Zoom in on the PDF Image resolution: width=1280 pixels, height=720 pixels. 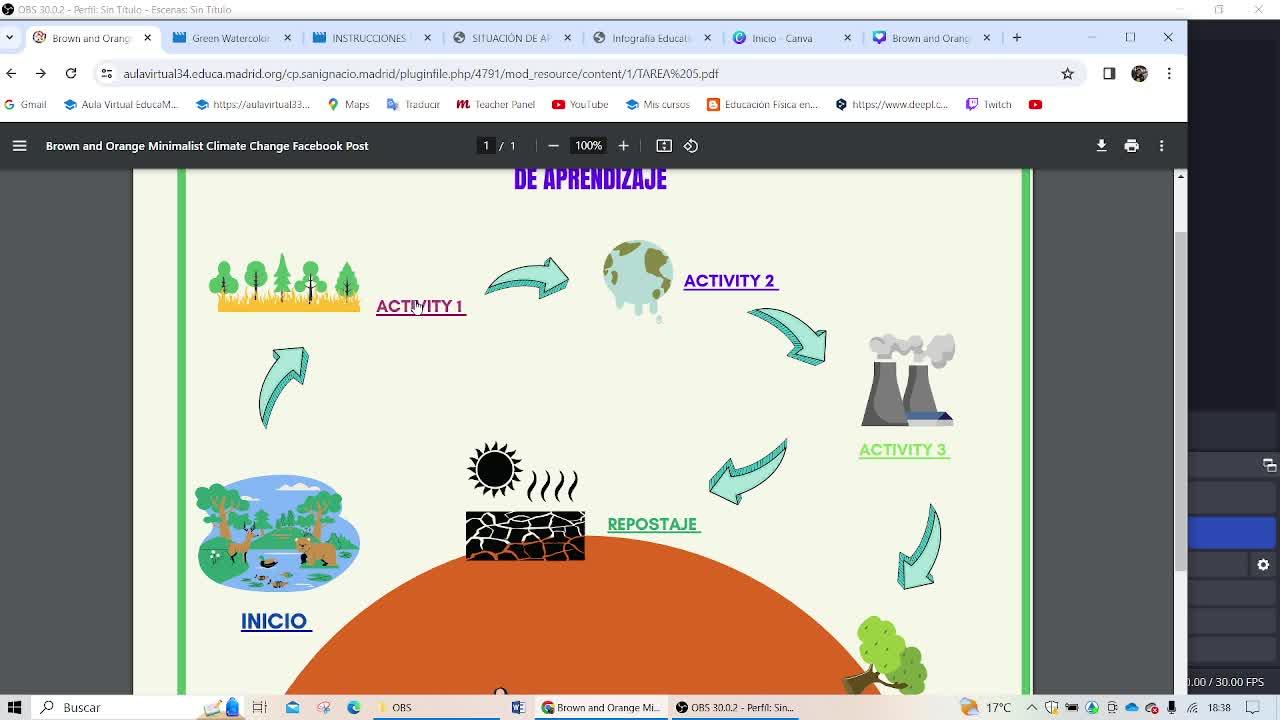pyautogui.click(x=623, y=146)
